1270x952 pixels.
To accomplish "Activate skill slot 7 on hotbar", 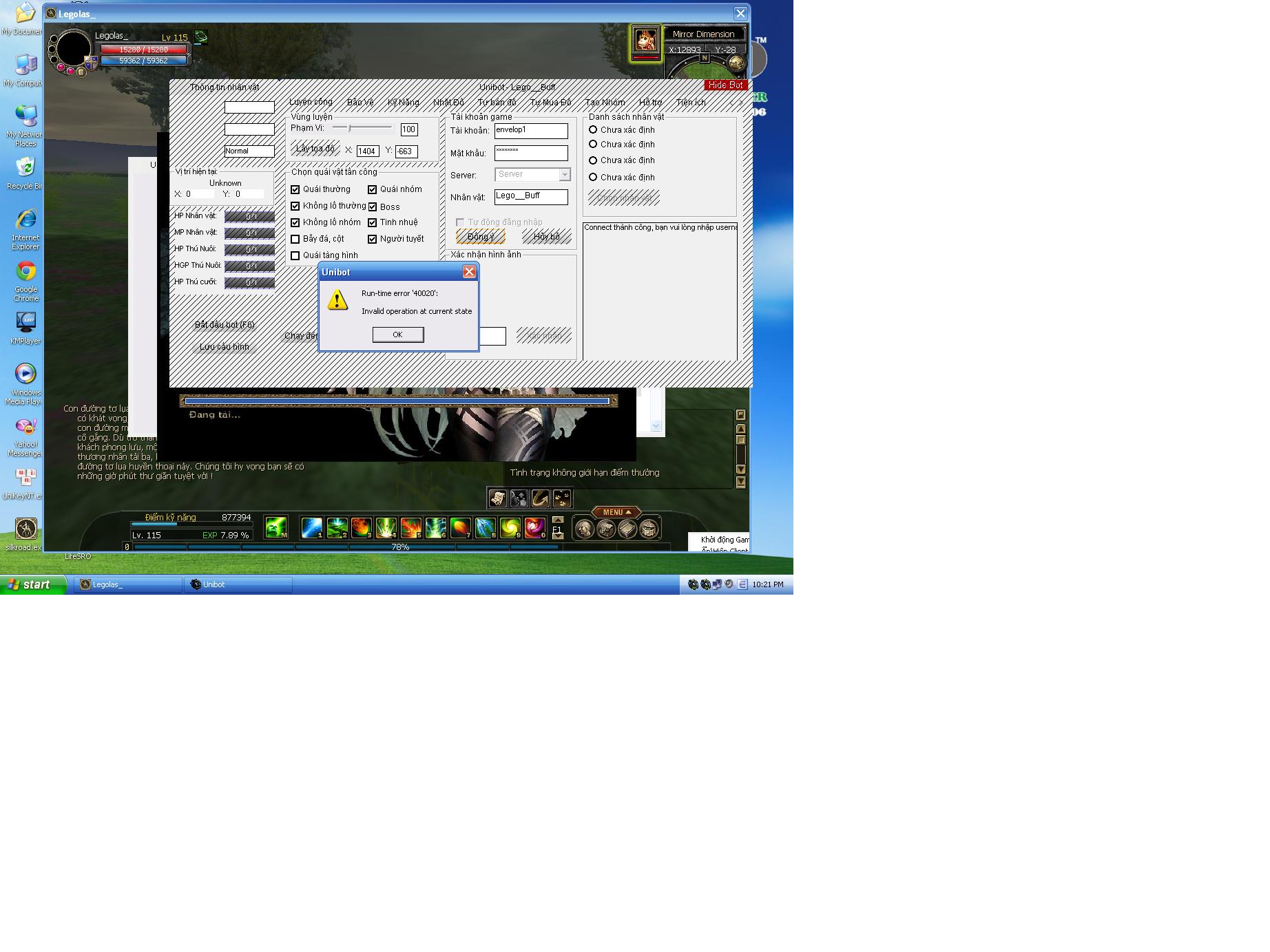I will 461,528.
